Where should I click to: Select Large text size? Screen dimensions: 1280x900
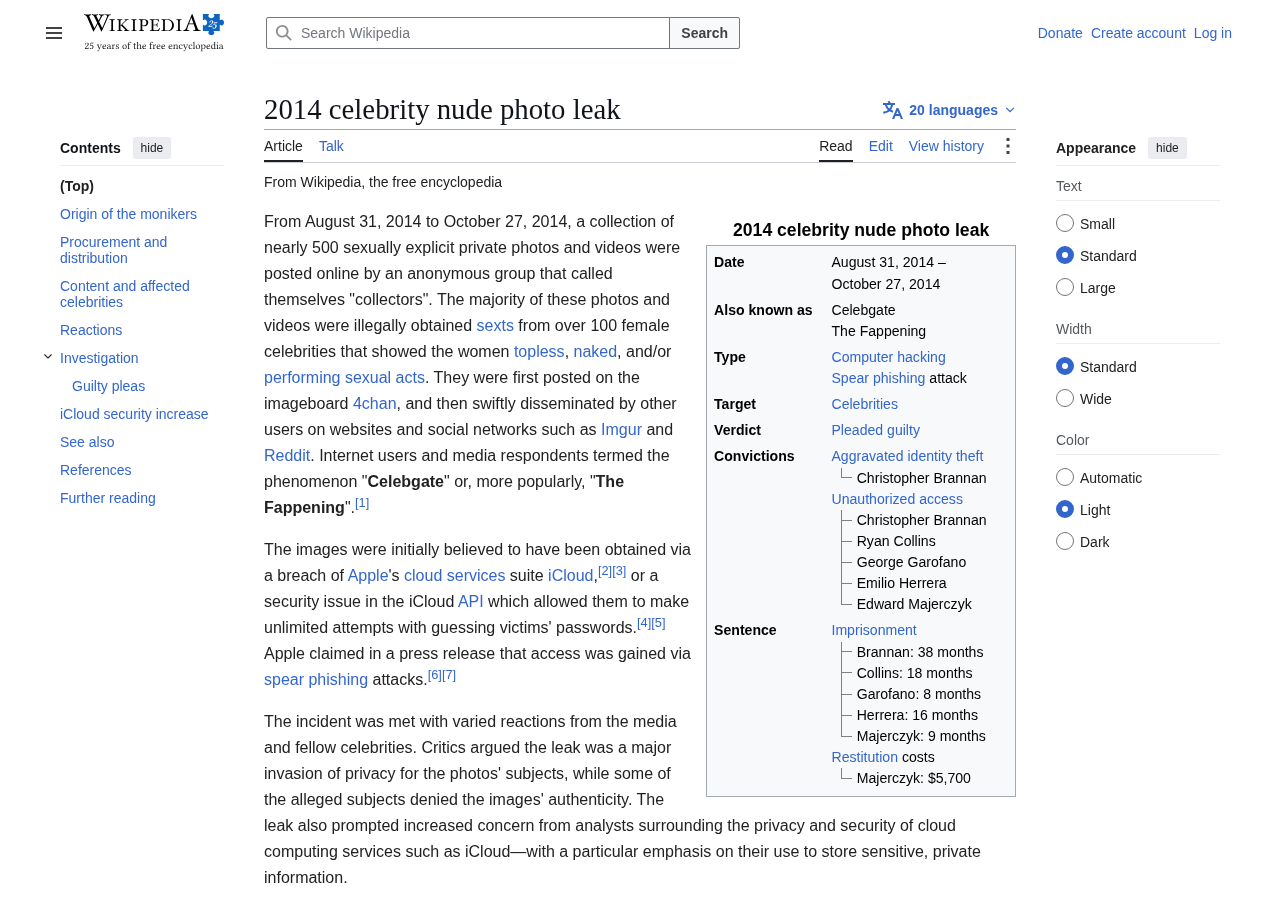[x=1065, y=287]
